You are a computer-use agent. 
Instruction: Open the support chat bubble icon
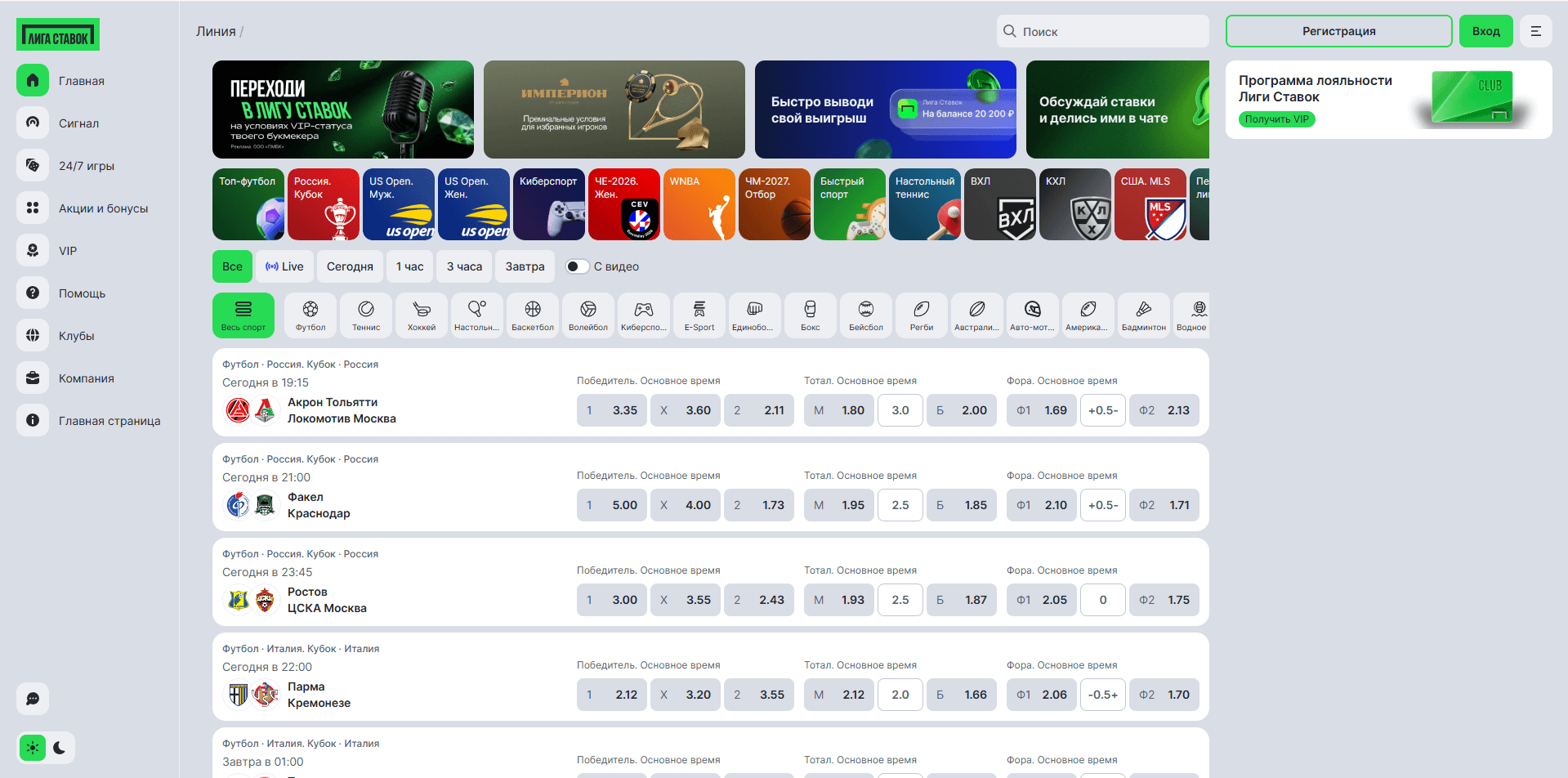point(33,699)
